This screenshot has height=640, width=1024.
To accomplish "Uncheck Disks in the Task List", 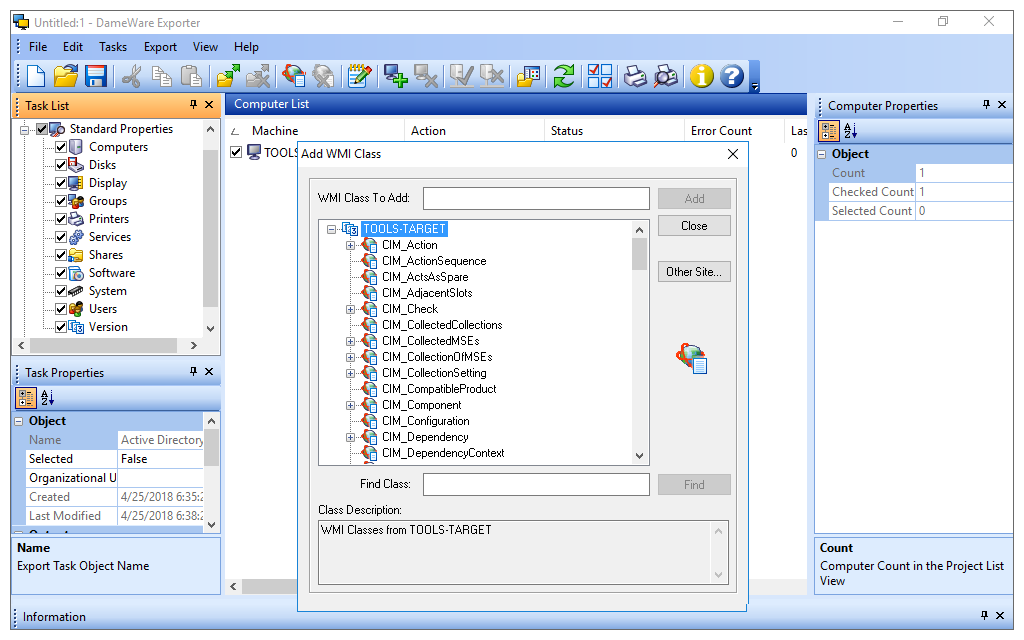I will [x=61, y=164].
